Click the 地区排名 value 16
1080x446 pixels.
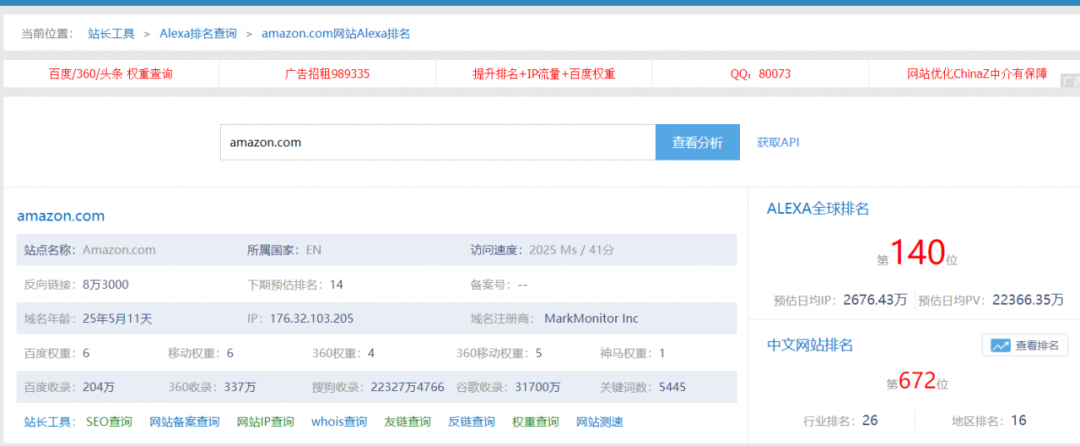pyautogui.click(x=1019, y=420)
